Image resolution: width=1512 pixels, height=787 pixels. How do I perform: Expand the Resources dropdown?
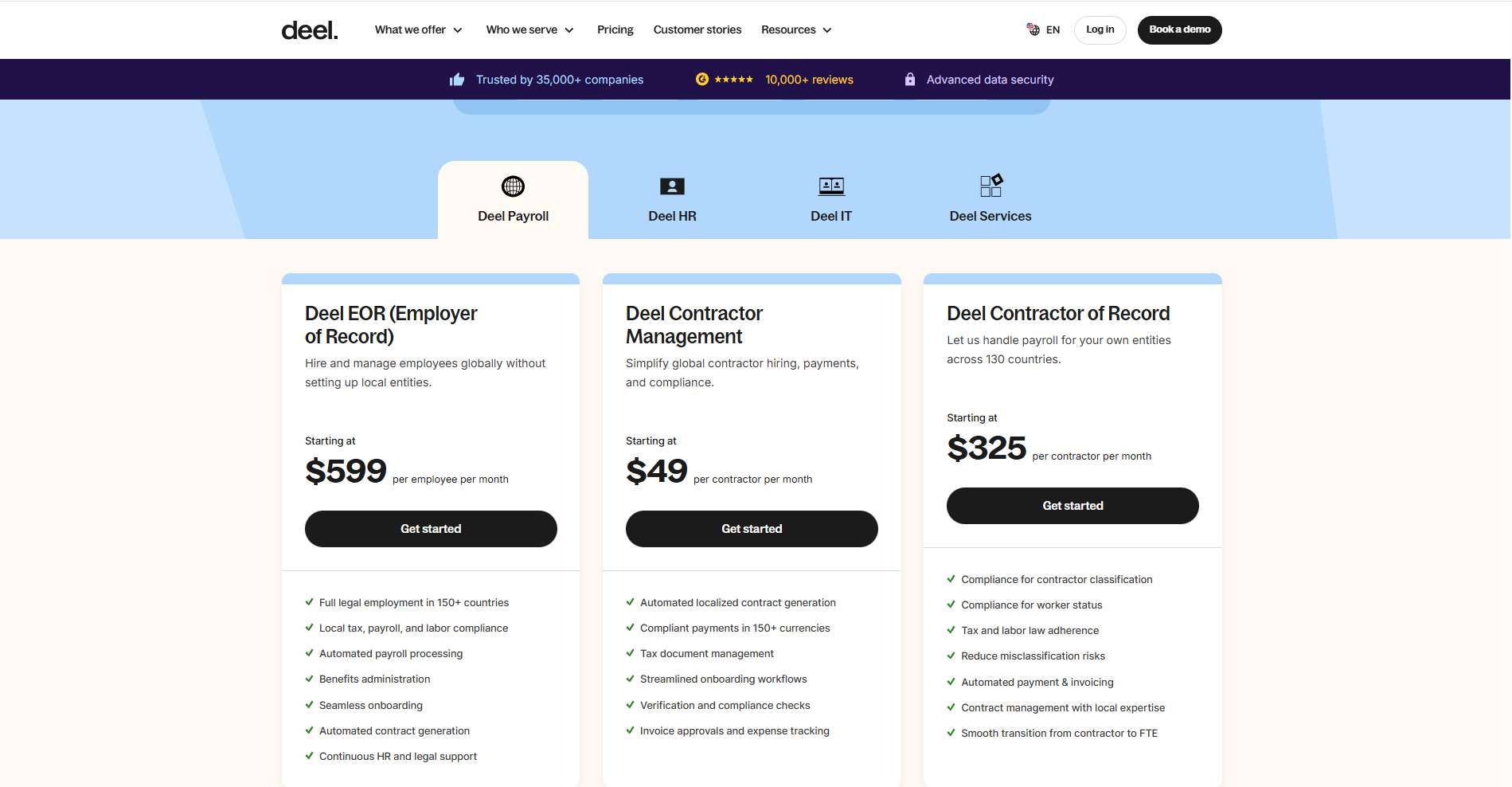[795, 29]
